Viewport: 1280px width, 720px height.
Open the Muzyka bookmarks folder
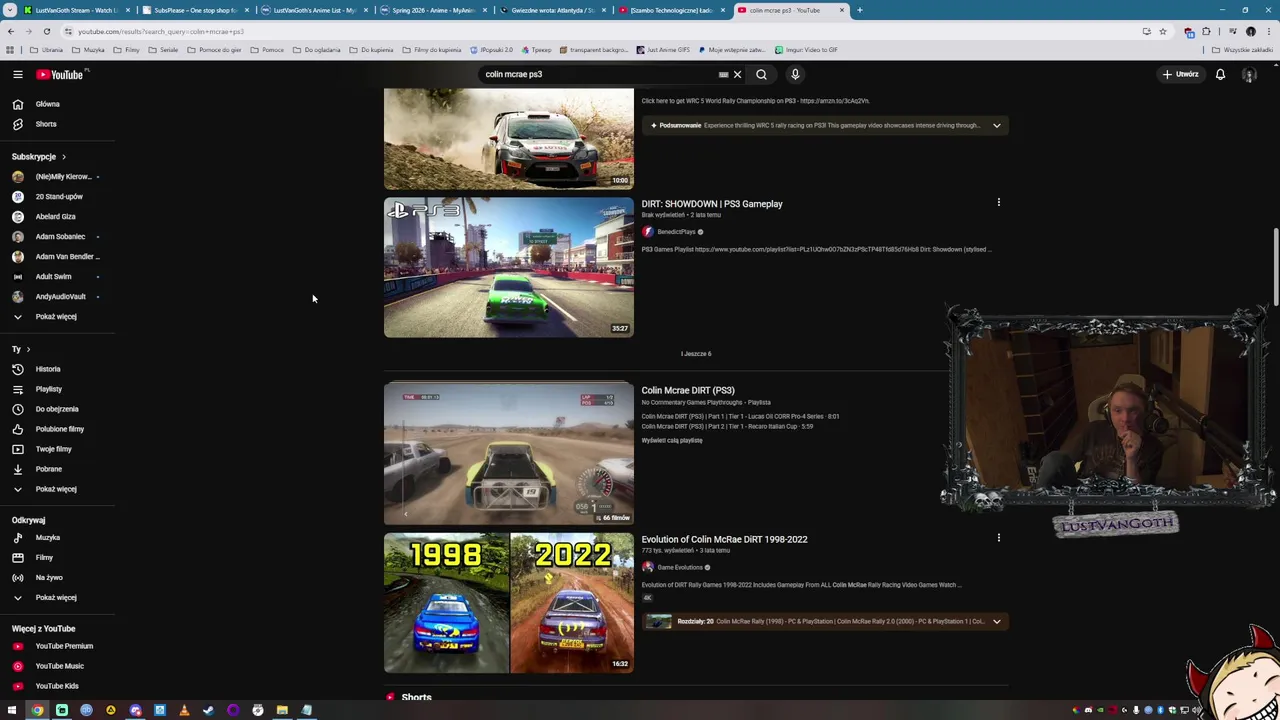[89, 50]
